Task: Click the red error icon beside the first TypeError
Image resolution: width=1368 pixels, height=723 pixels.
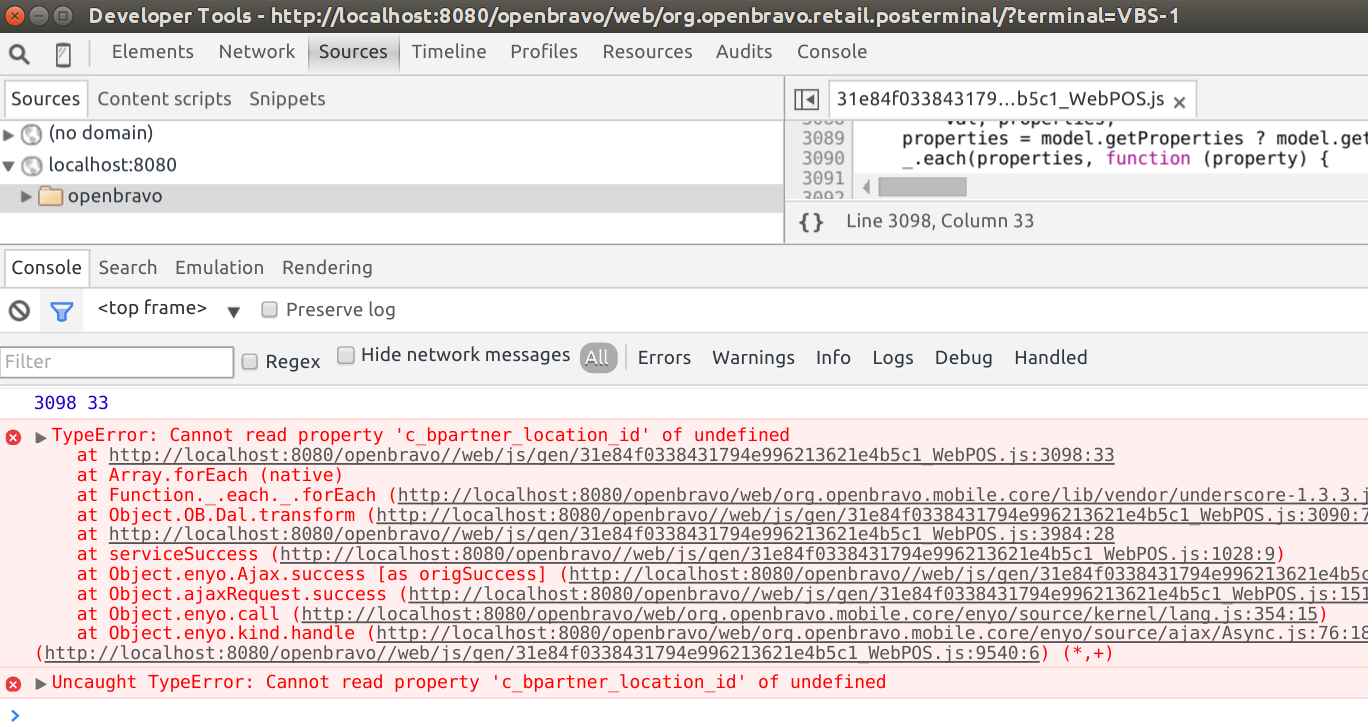Action: 14,437
